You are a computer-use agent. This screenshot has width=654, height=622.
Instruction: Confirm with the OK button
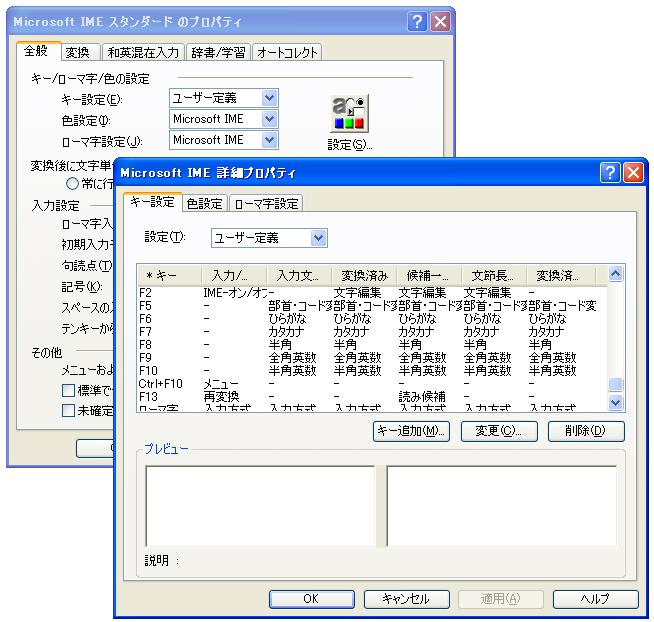pyautogui.click(x=312, y=599)
